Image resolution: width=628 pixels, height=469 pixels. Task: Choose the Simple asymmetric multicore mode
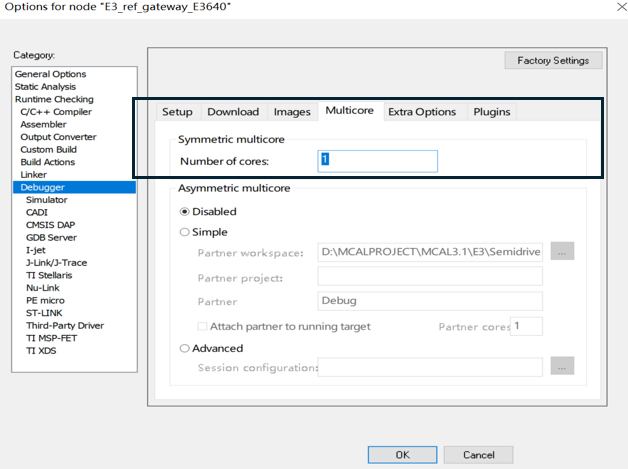tap(185, 232)
